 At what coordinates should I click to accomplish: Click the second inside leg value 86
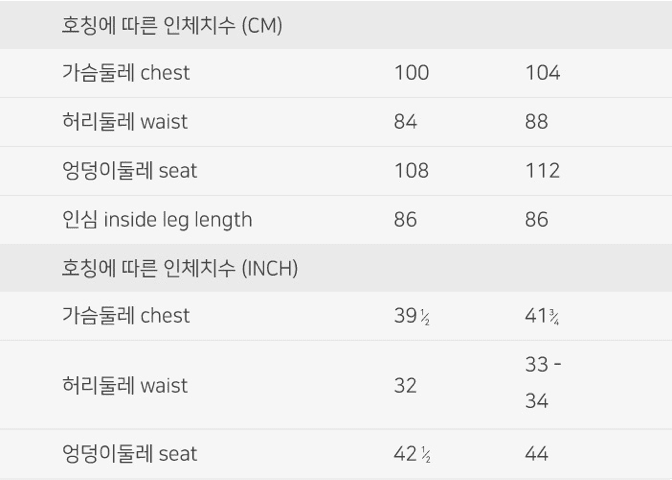537,219
